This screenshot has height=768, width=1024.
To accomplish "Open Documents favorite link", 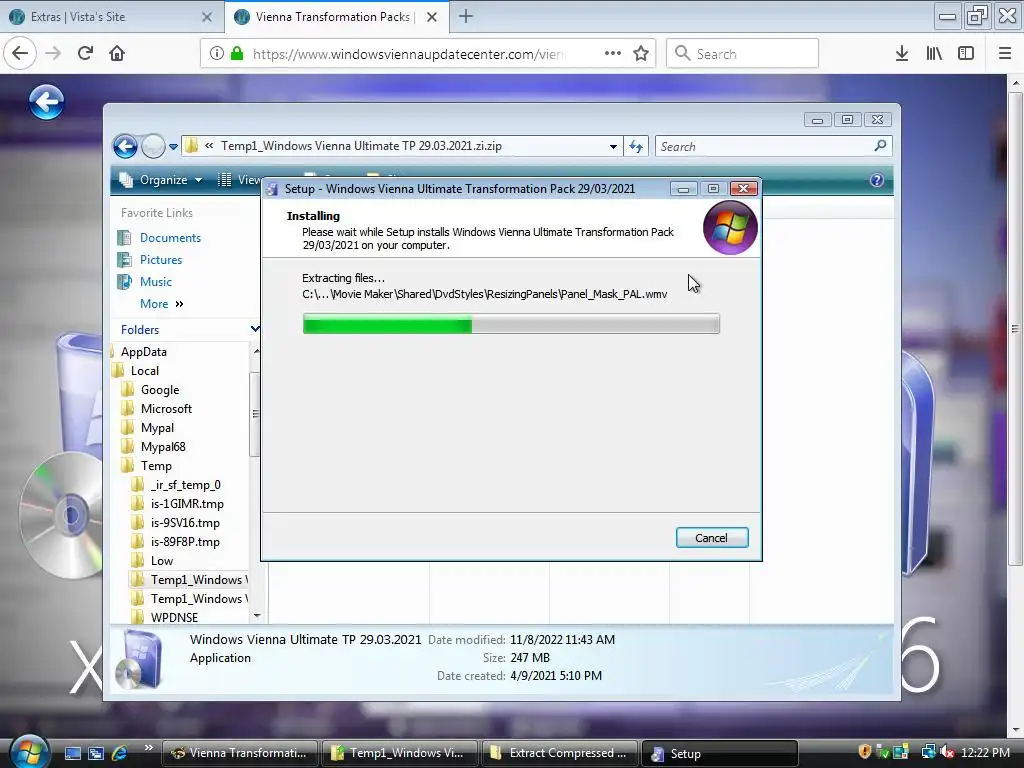I will click(170, 238).
